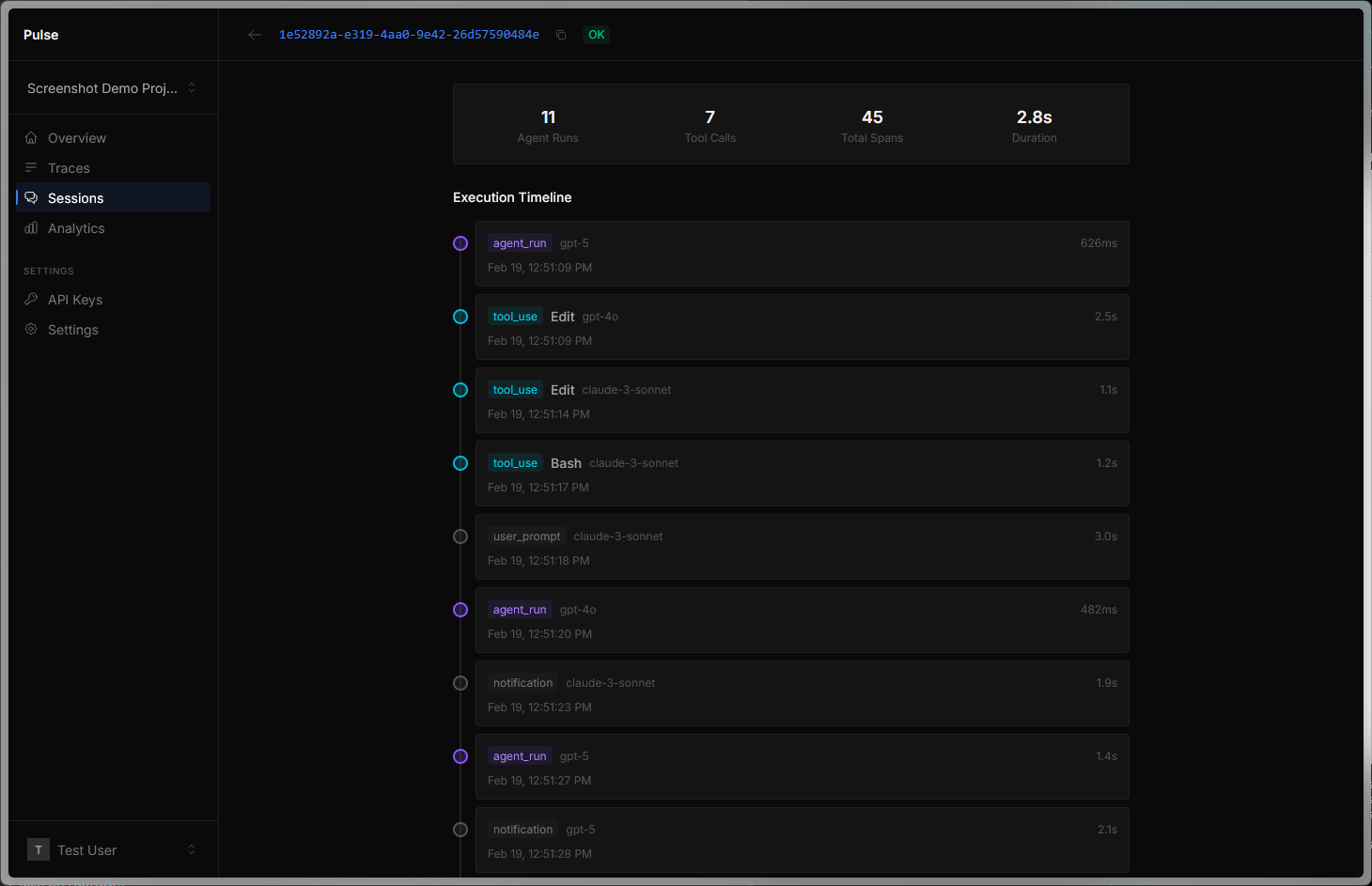
Task: Click the purple status circle on first agent_run
Action: click(x=460, y=242)
